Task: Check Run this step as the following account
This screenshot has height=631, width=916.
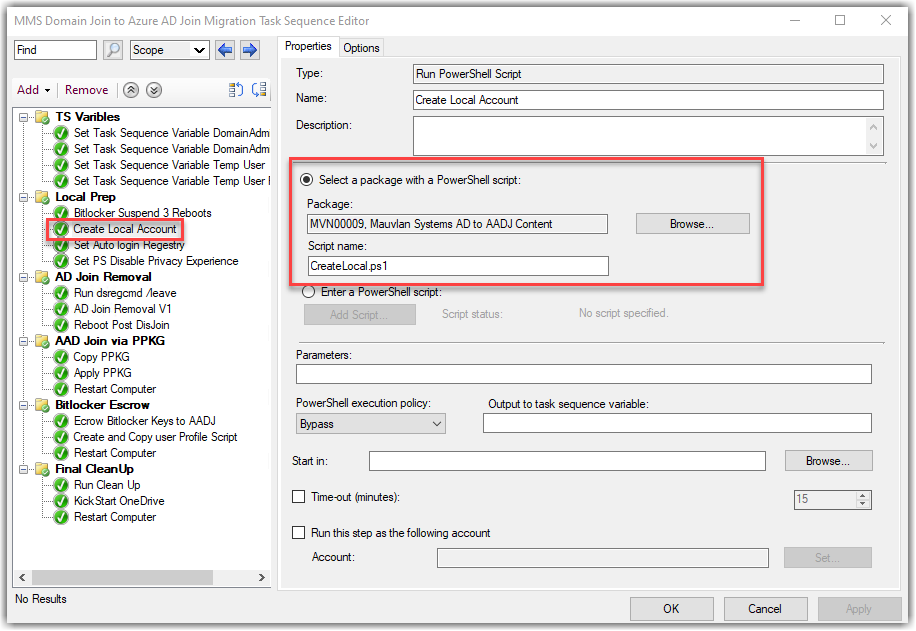Action: click(x=299, y=533)
